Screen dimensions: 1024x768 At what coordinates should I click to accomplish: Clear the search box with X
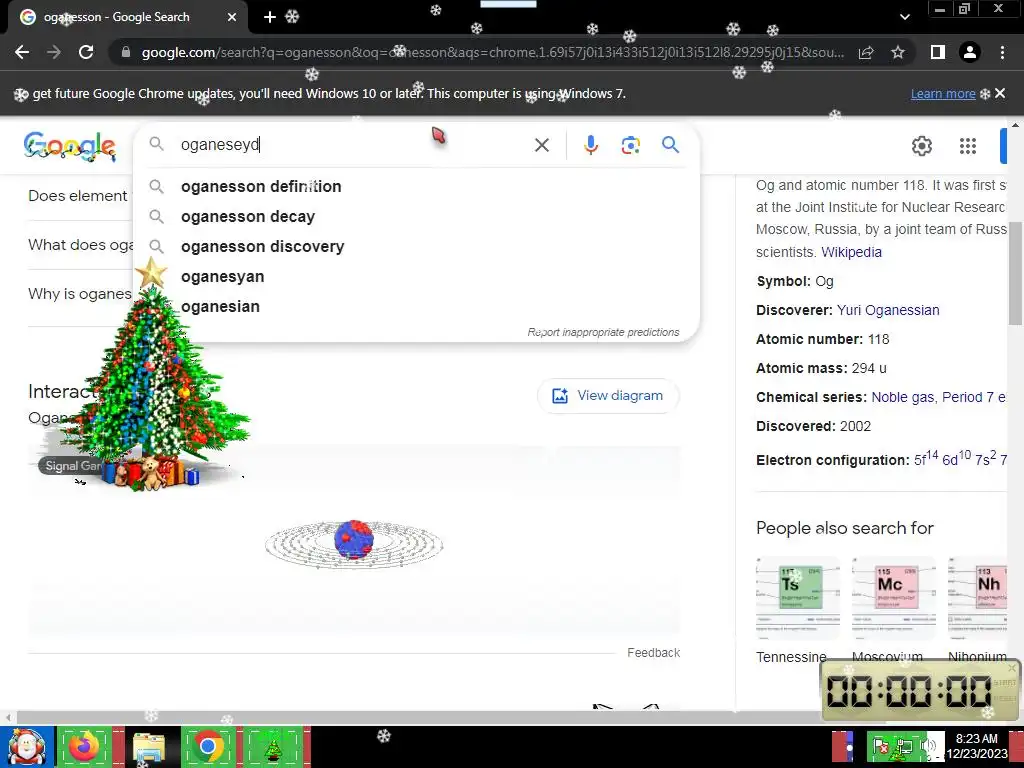[541, 145]
